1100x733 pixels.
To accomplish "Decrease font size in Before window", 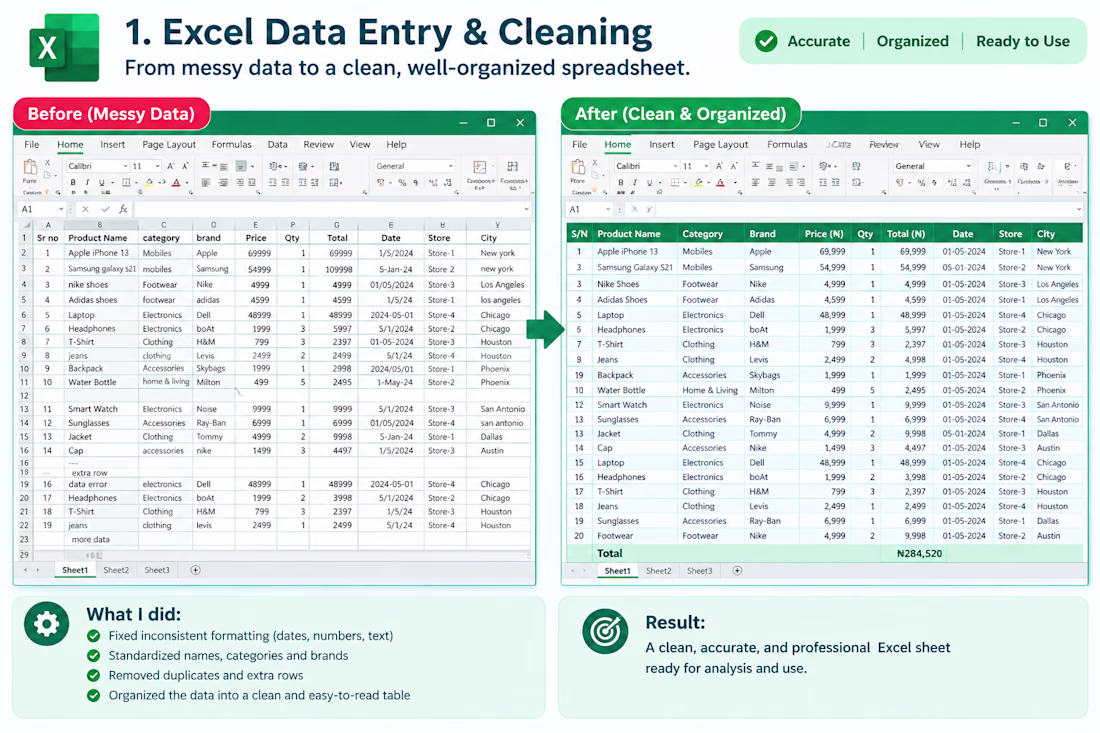I will coord(185,166).
